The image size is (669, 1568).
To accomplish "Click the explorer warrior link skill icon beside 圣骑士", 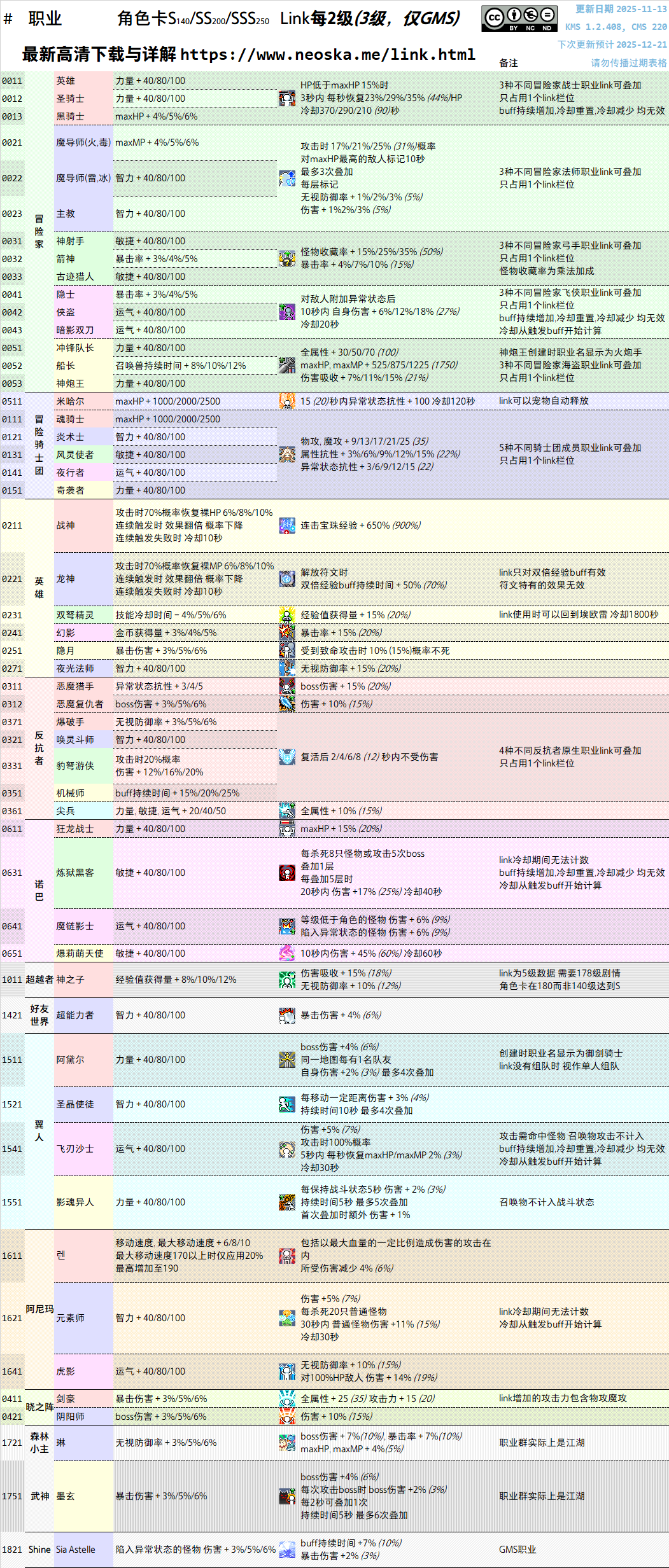I will click(x=287, y=99).
